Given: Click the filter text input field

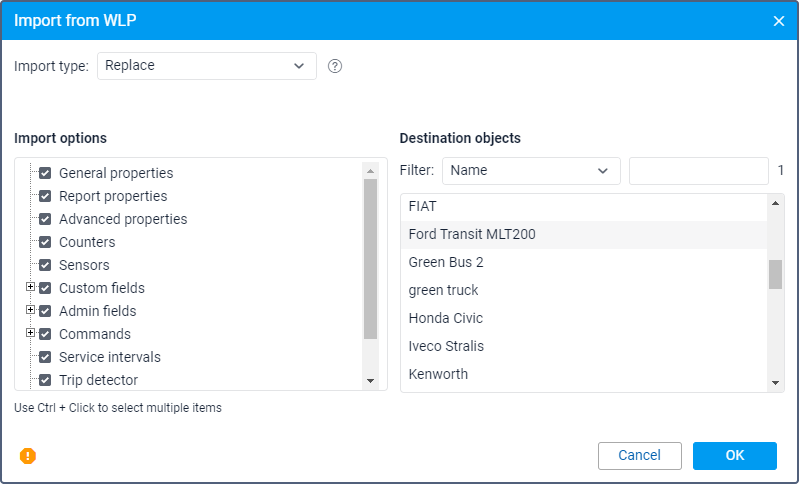Looking at the screenshot, I should pyautogui.click(x=698, y=171).
